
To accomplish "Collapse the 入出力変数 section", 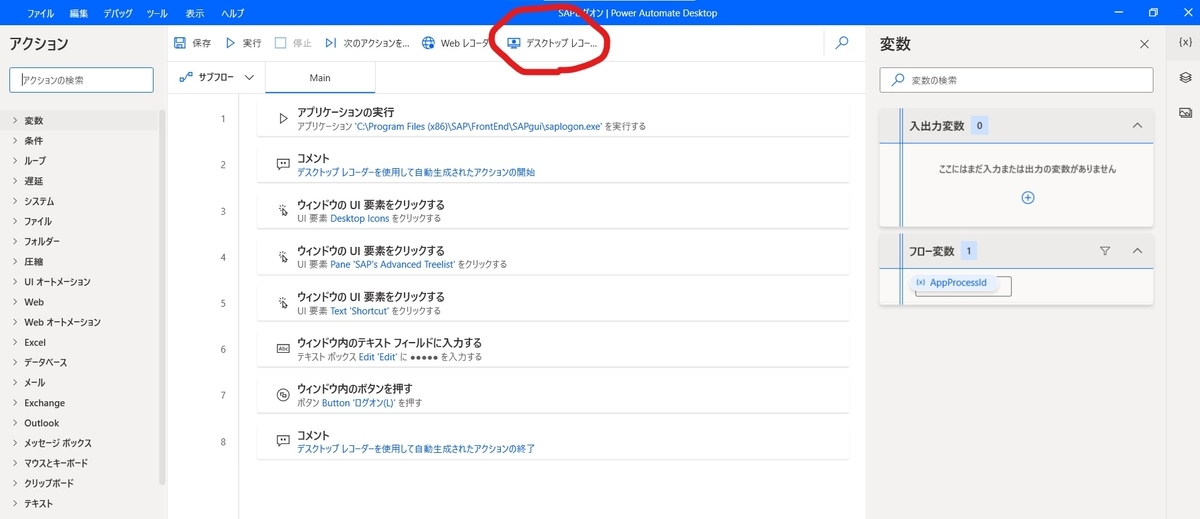I will point(1137,126).
